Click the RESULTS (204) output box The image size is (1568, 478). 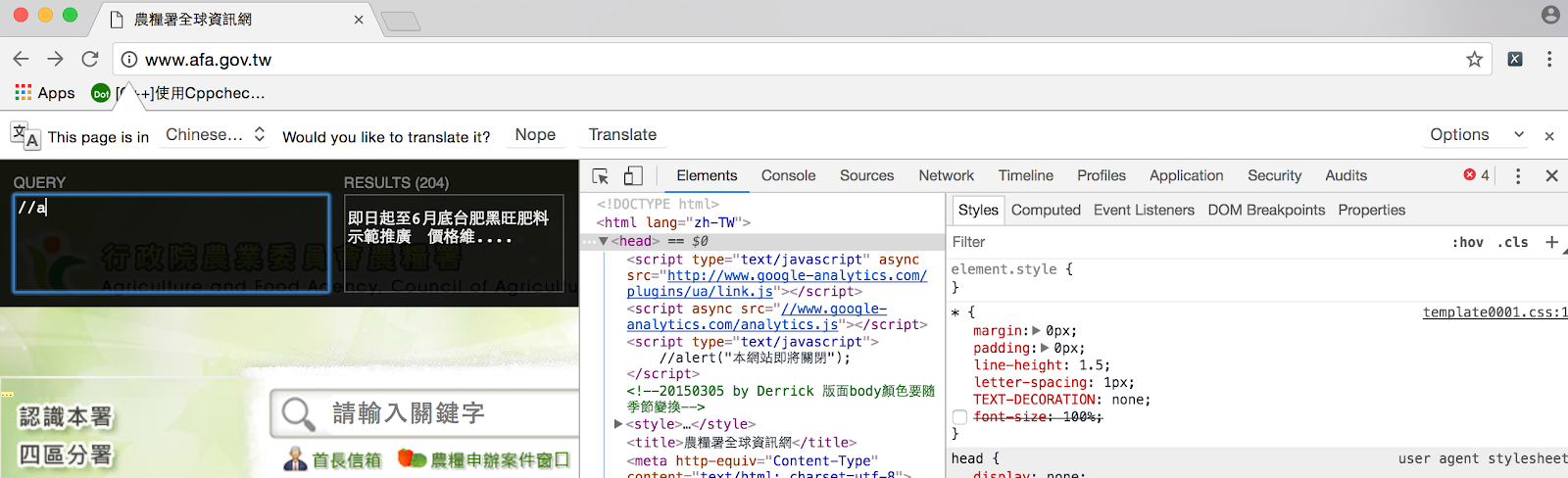click(454, 243)
